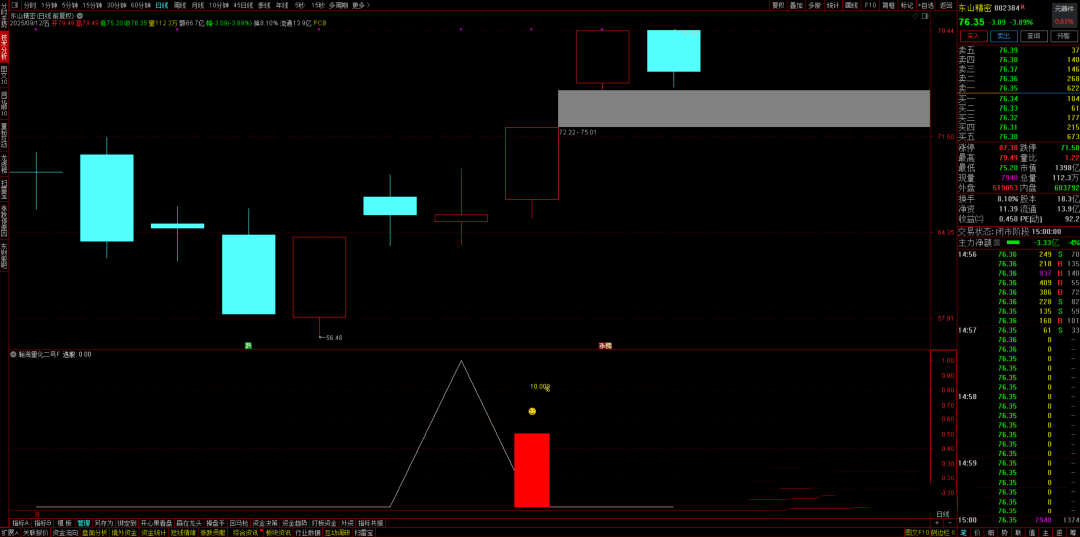Click the 预警 alert button

coord(1064,36)
